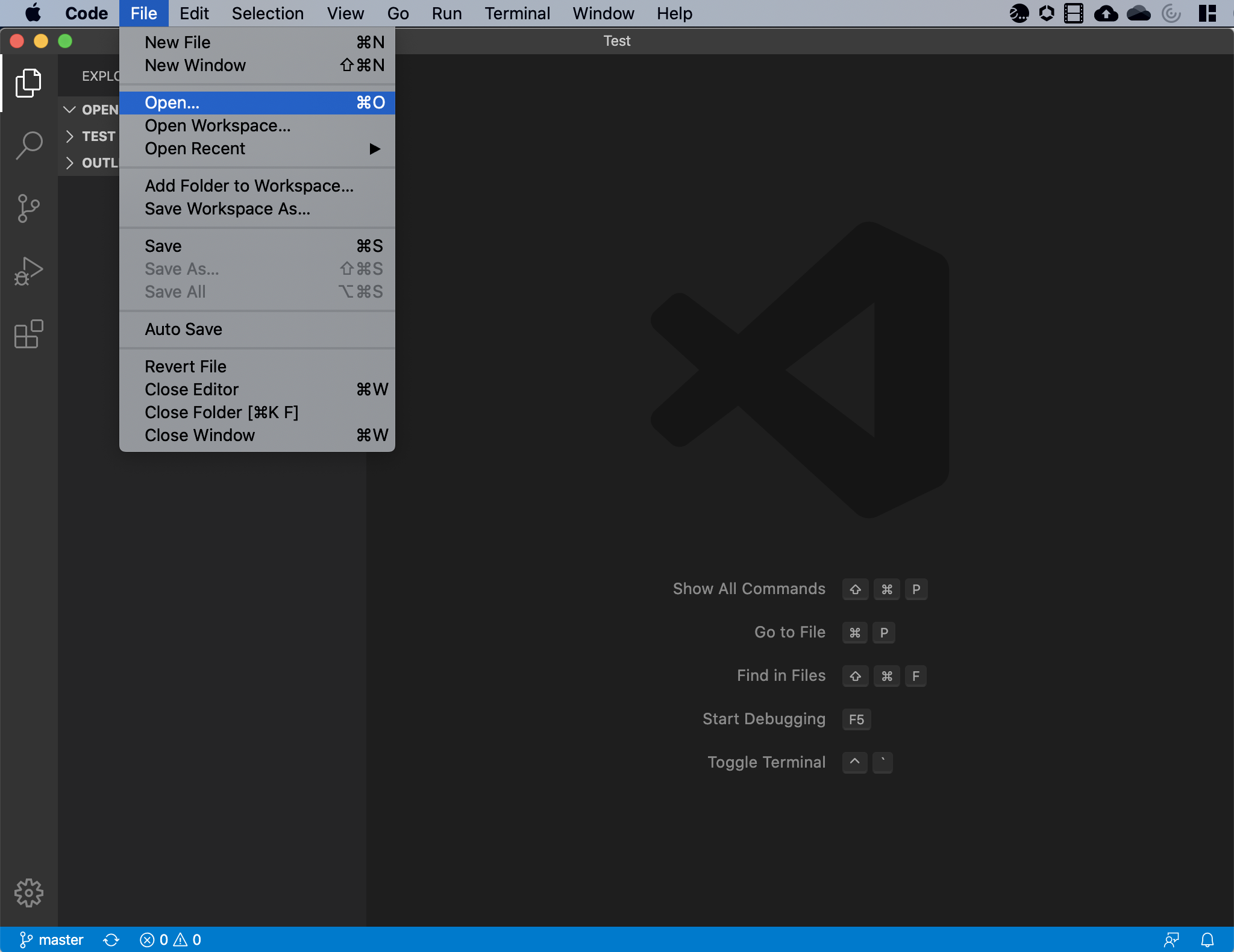Open the Explorer view in activity bar
The width and height of the screenshot is (1234, 952).
(x=28, y=83)
